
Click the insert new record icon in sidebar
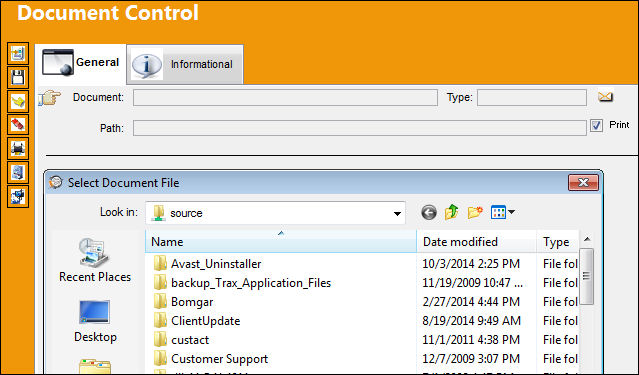pyautogui.click(x=18, y=53)
